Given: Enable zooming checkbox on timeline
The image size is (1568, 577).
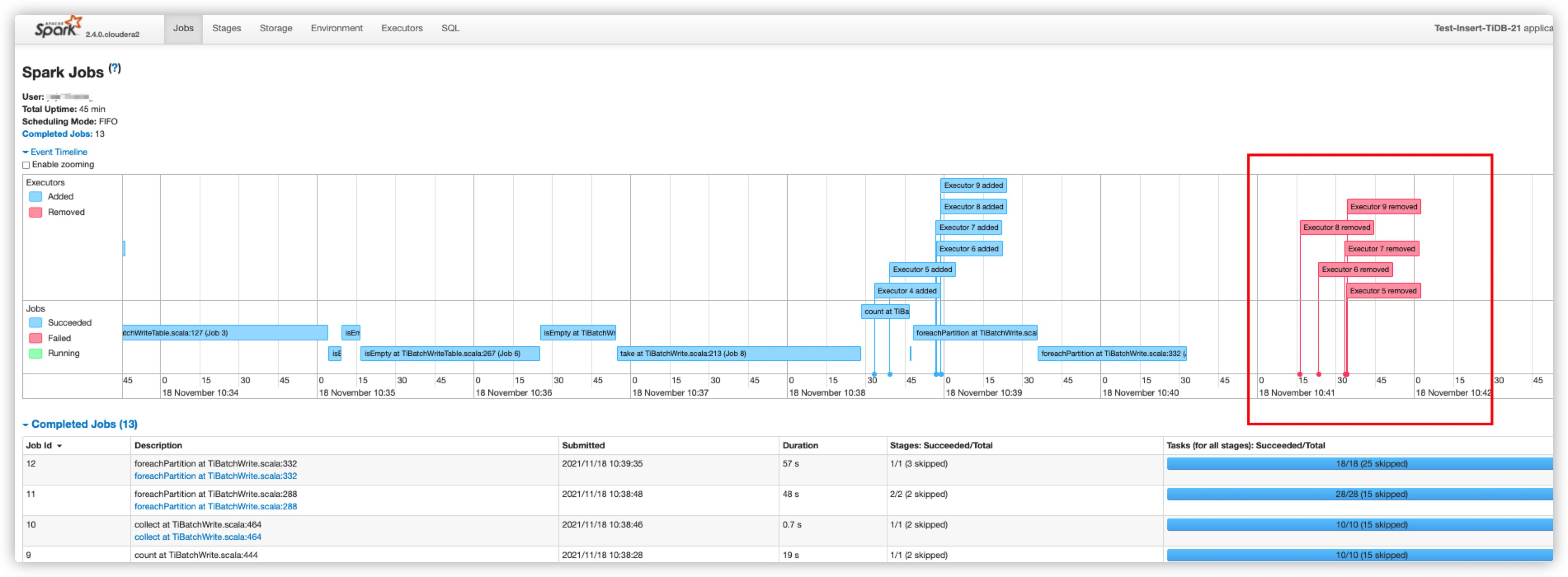Looking at the screenshot, I should click(26, 165).
